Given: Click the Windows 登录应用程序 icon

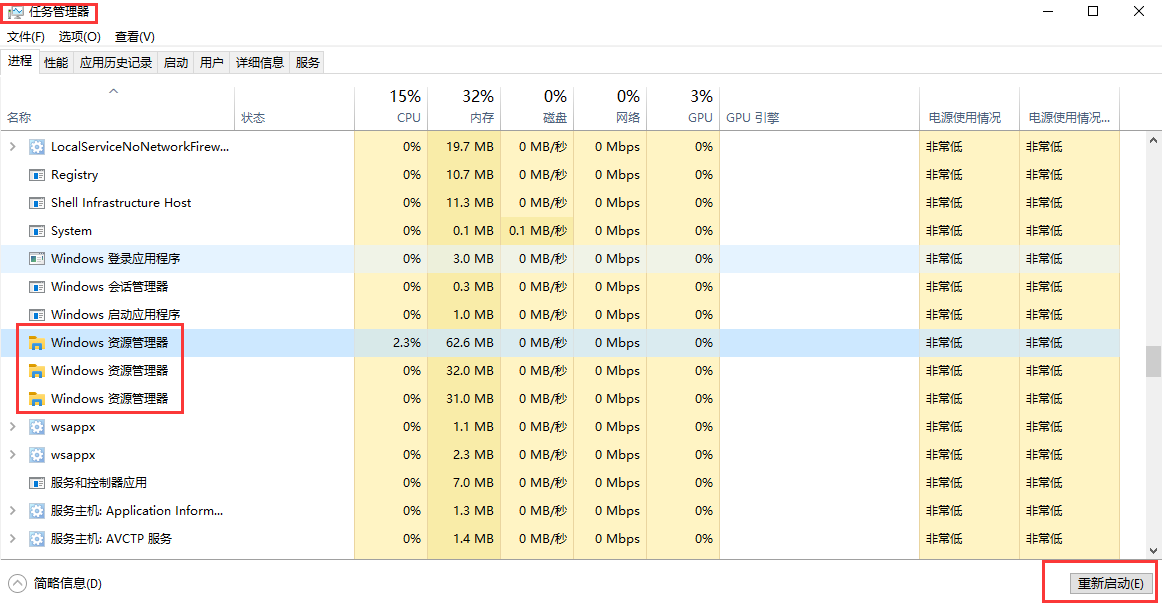Looking at the screenshot, I should point(36,259).
